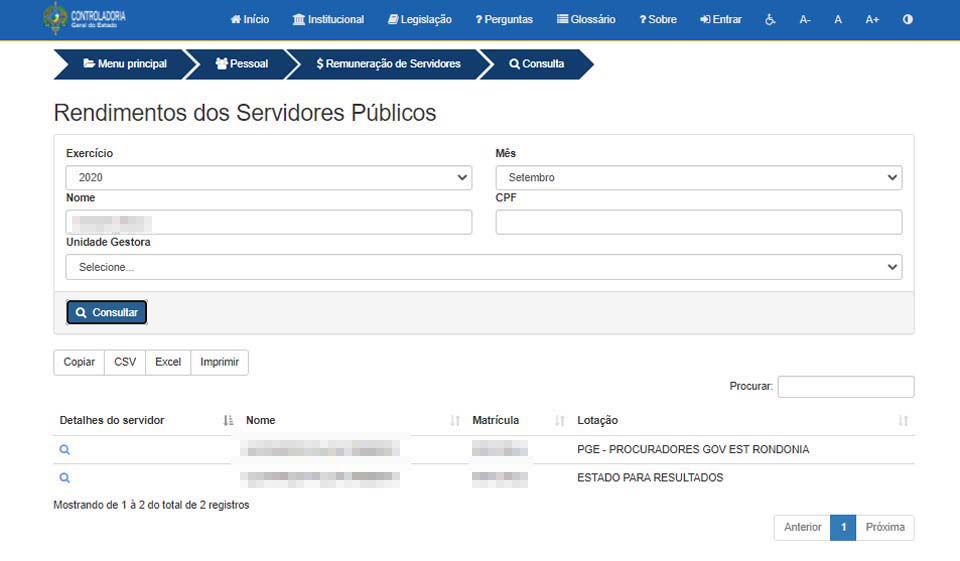Open the accessibility wheelchair icon
Viewport: 960px width, 561px height.
770,19
